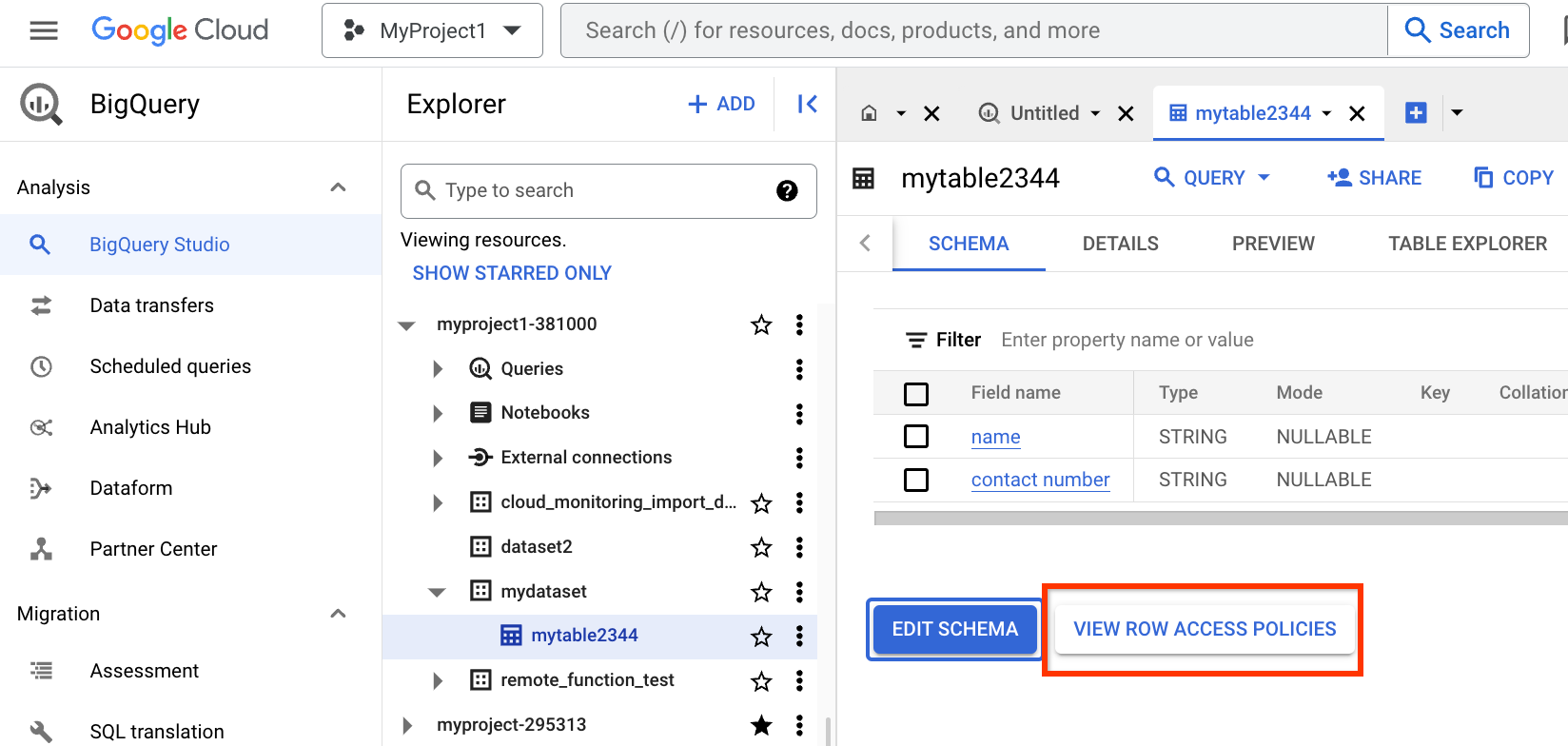Toggle the select-all fields checkbox

click(916, 393)
